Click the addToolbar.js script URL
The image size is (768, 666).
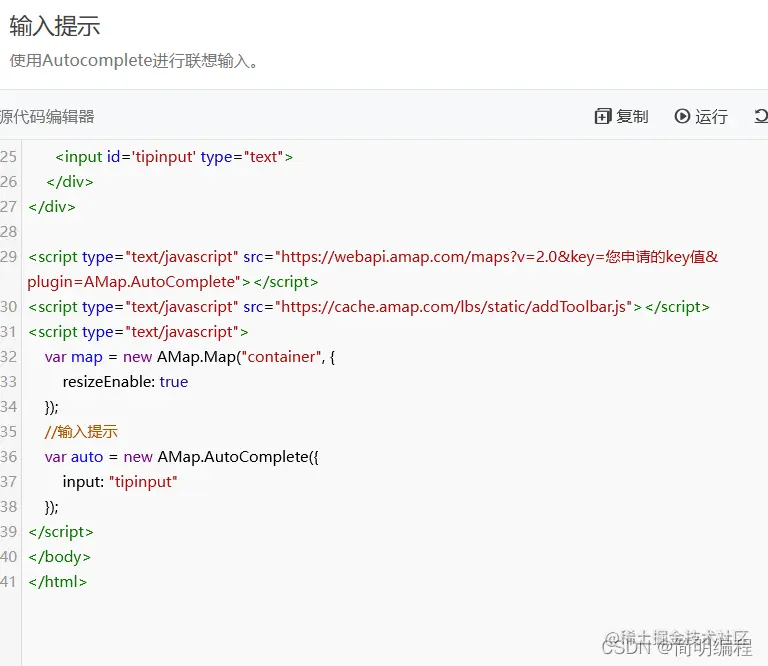click(454, 307)
